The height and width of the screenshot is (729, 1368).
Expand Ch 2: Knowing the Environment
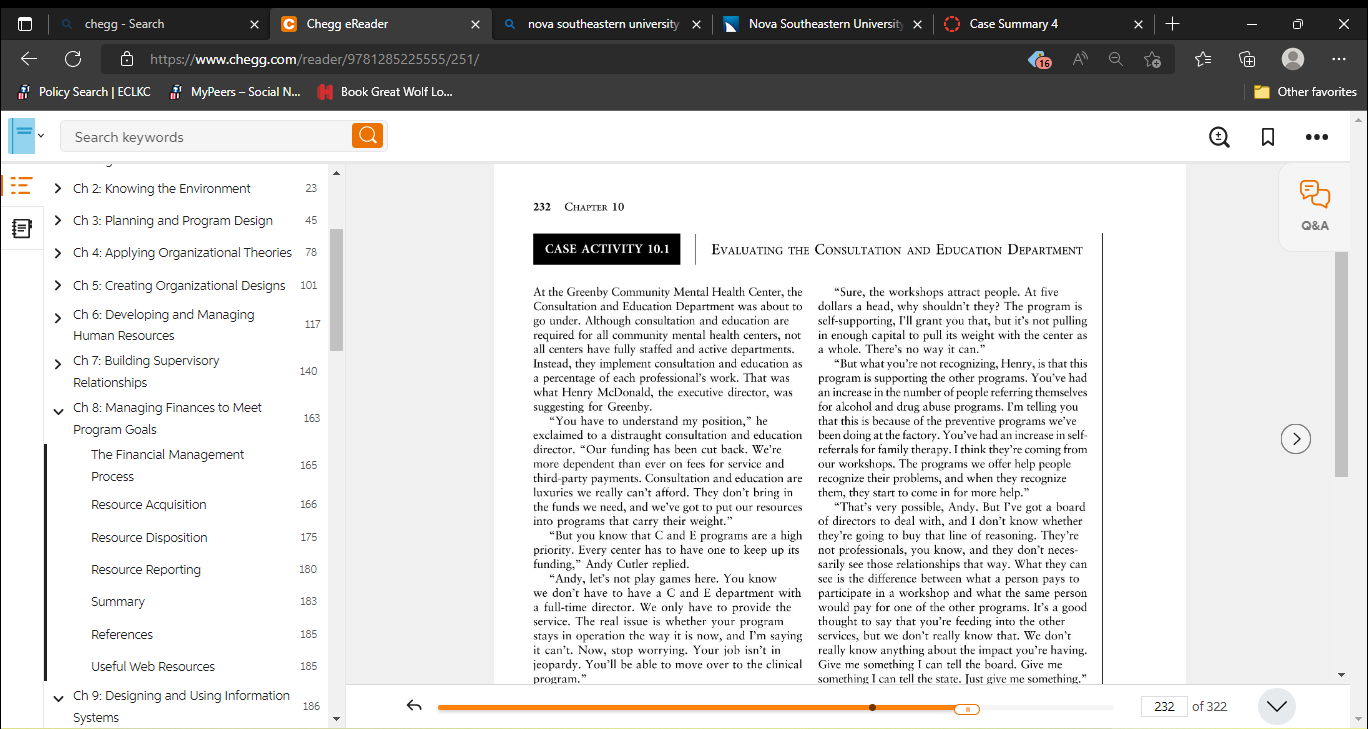pyautogui.click(x=57, y=188)
